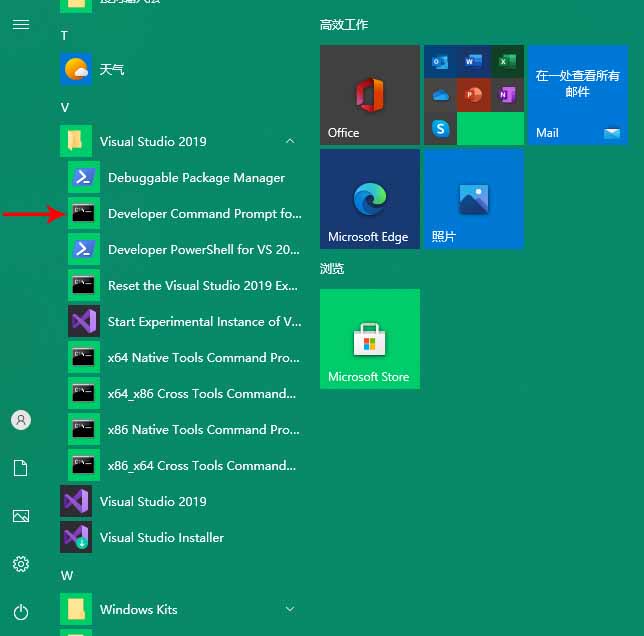Open x64 Native Tools Command Prompt icon

click(x=84, y=357)
